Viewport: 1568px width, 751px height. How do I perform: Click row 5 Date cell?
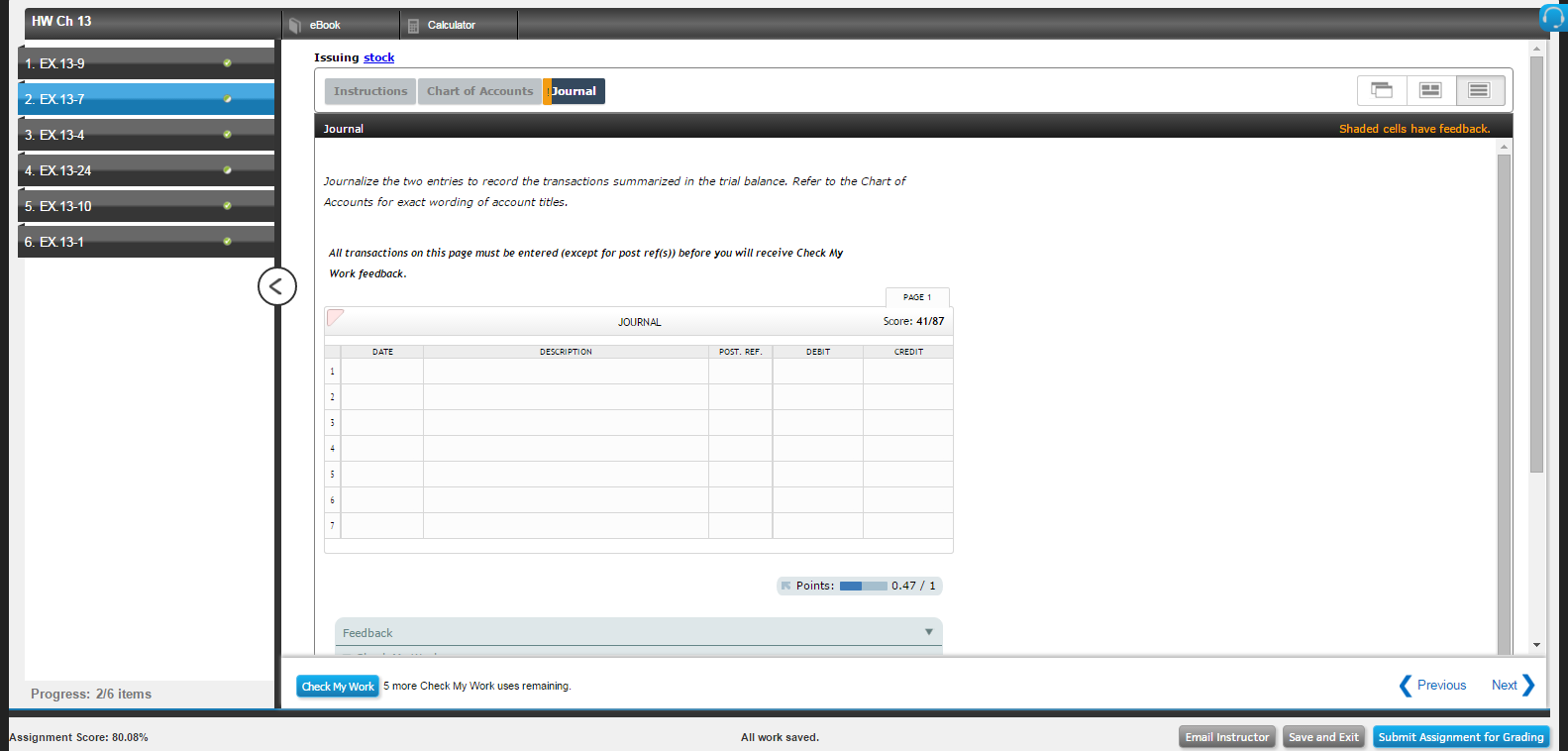tap(382, 475)
